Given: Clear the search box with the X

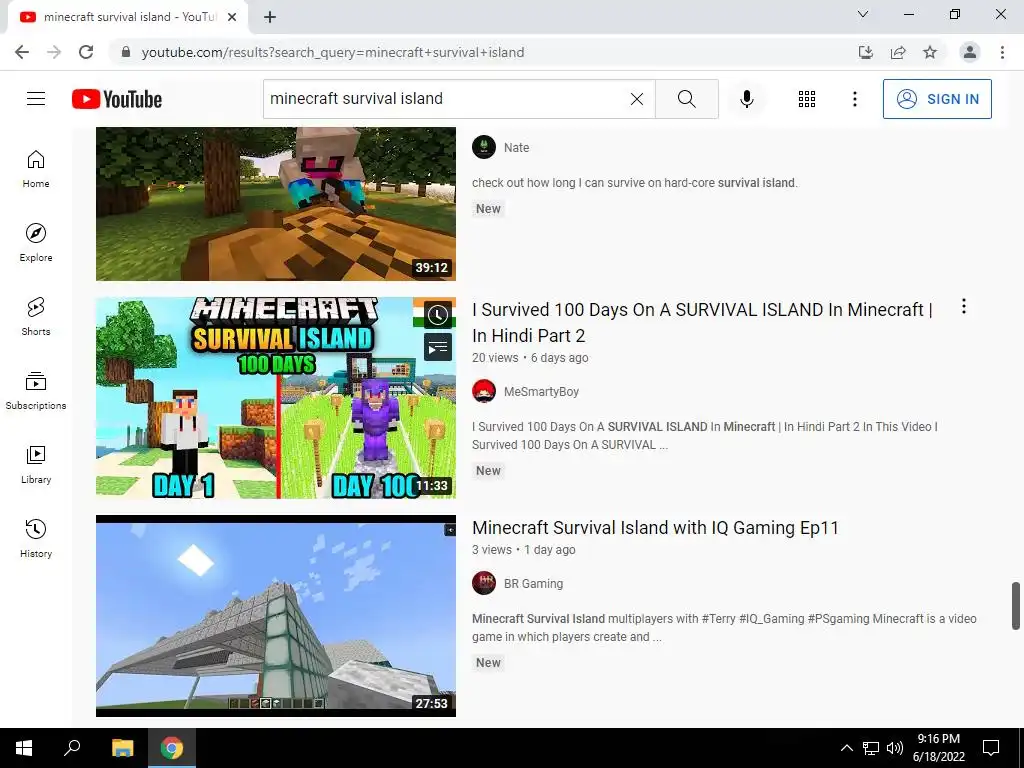Looking at the screenshot, I should pyautogui.click(x=637, y=99).
